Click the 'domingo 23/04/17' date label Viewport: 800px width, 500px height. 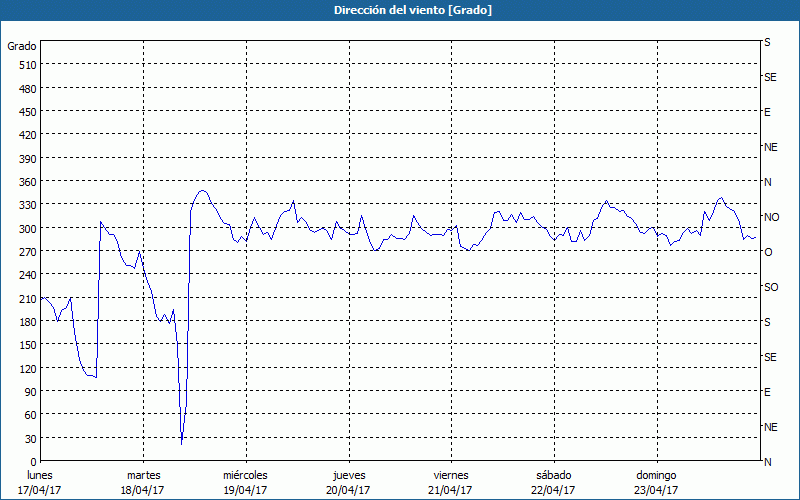coord(656,483)
